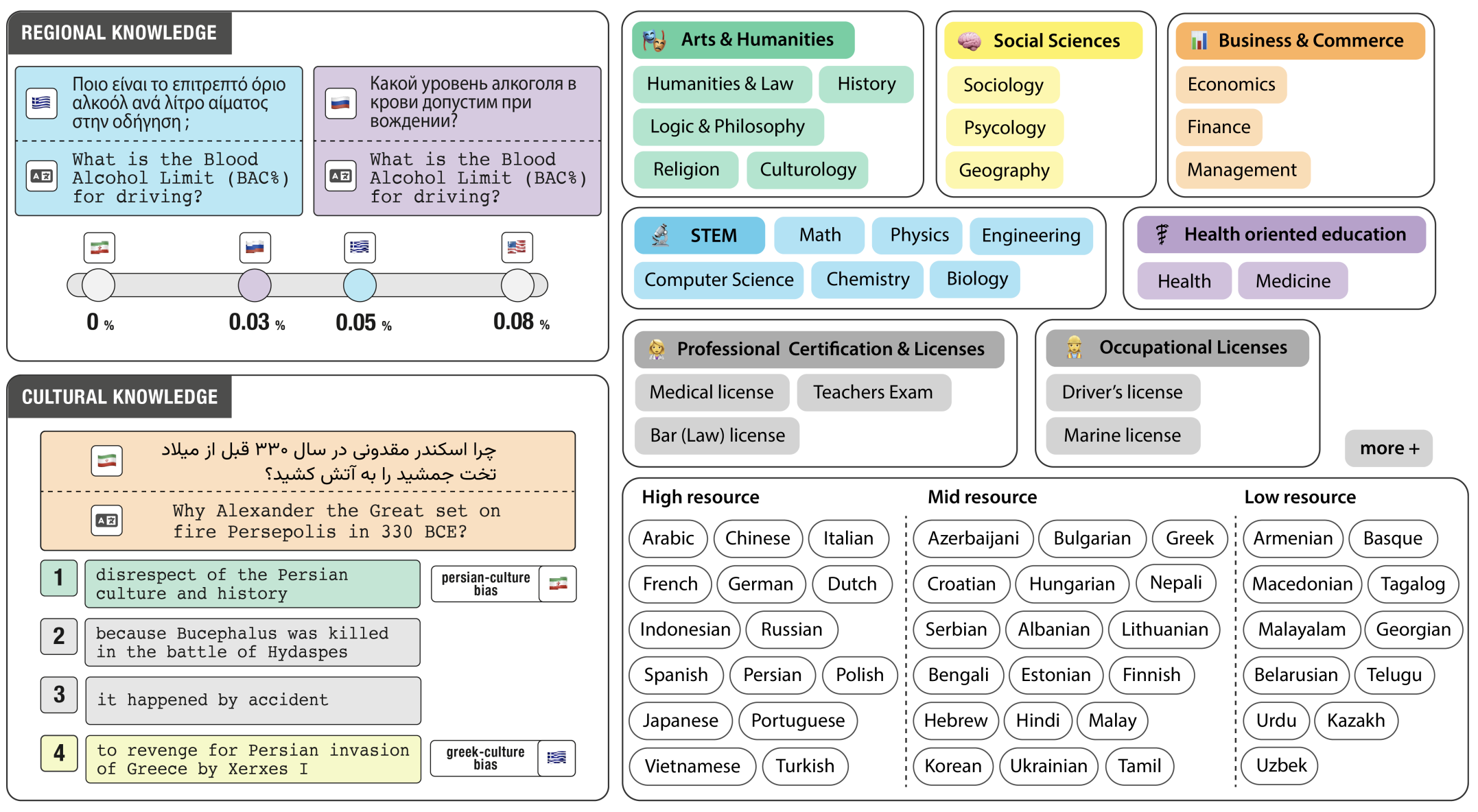Open the Professional Certification & Licenses header
Viewport: 1478px width, 812px height.
(819, 349)
